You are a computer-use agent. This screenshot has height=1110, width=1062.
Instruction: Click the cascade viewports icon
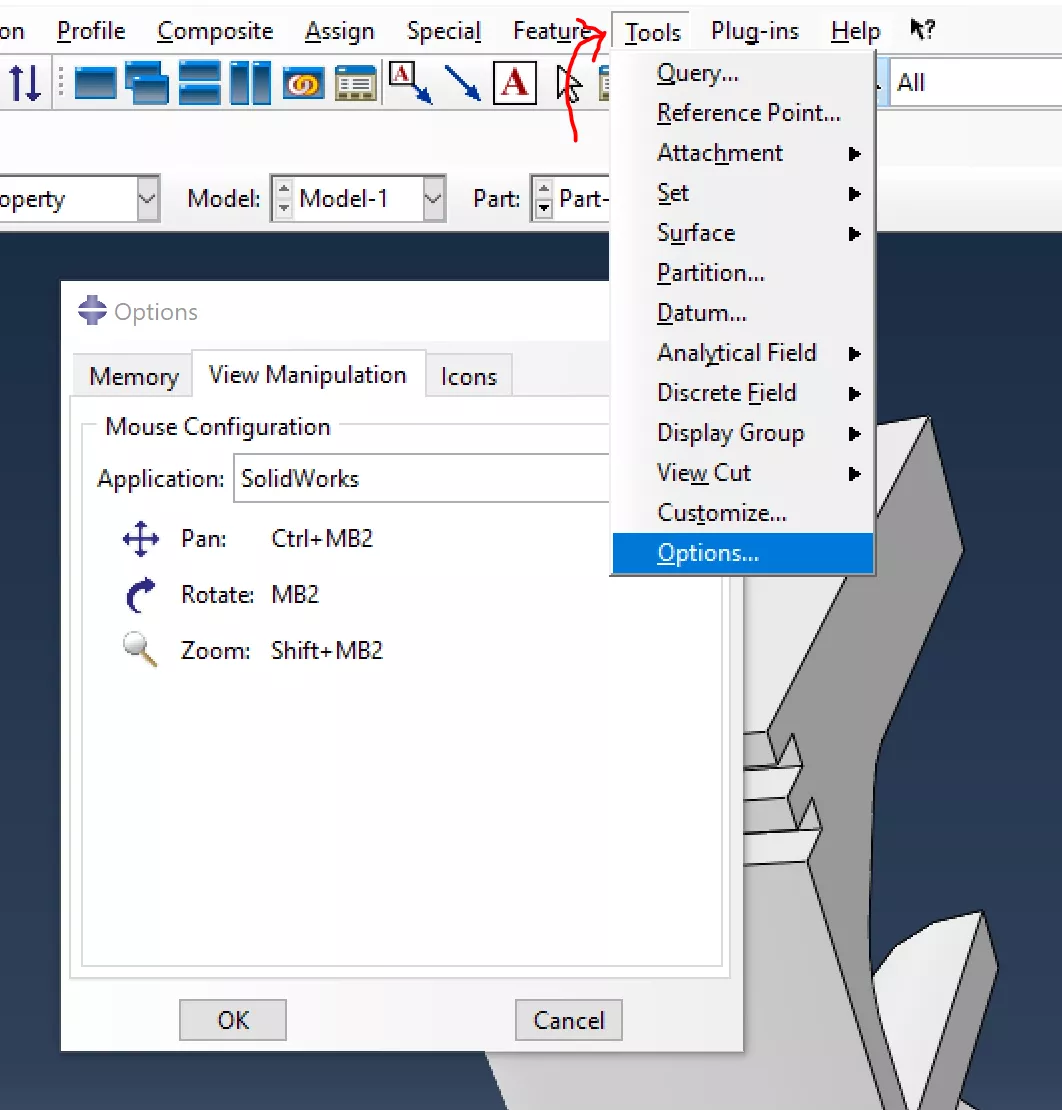(148, 83)
